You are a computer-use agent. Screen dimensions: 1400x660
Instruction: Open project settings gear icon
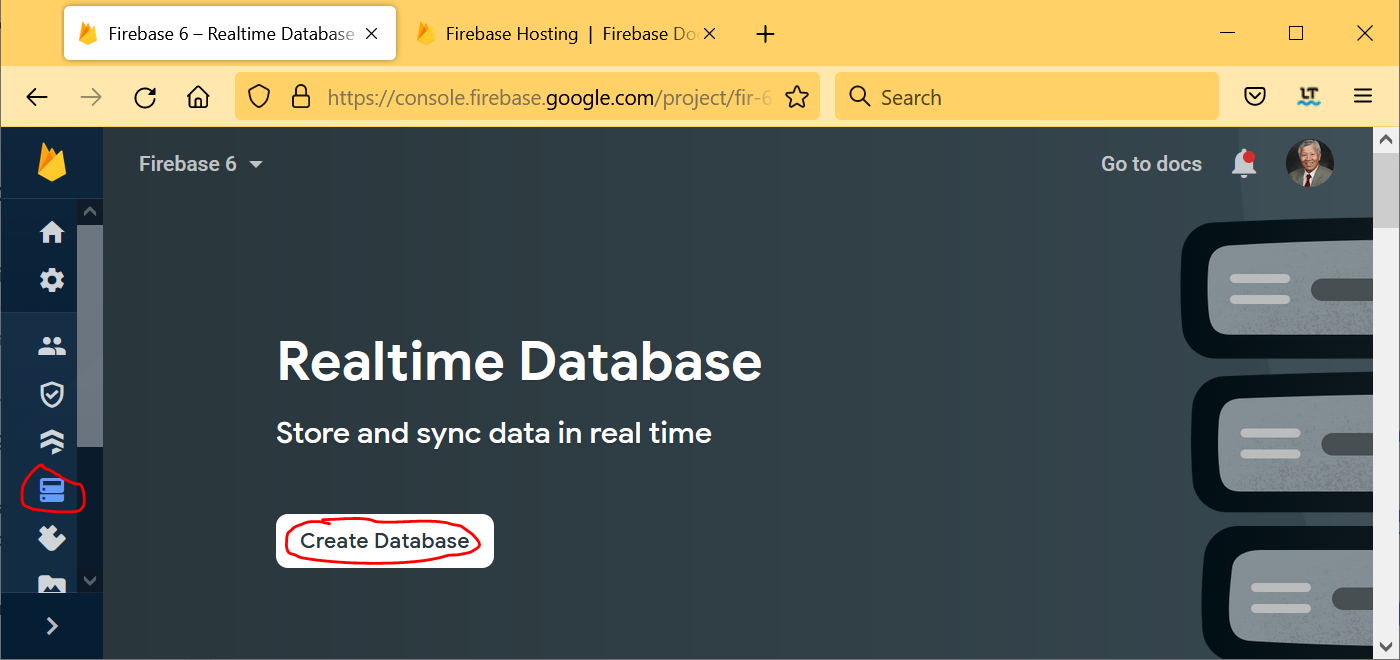pyautogui.click(x=52, y=280)
